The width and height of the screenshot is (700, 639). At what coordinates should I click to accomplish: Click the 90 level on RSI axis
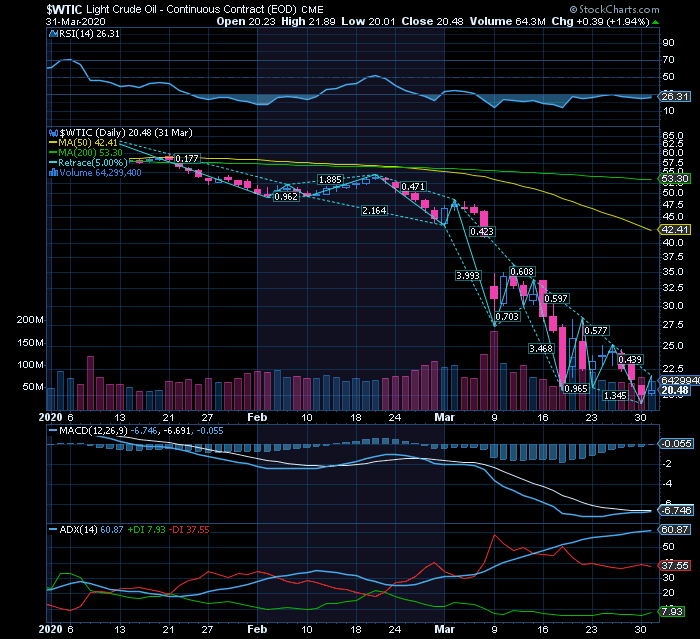669,43
